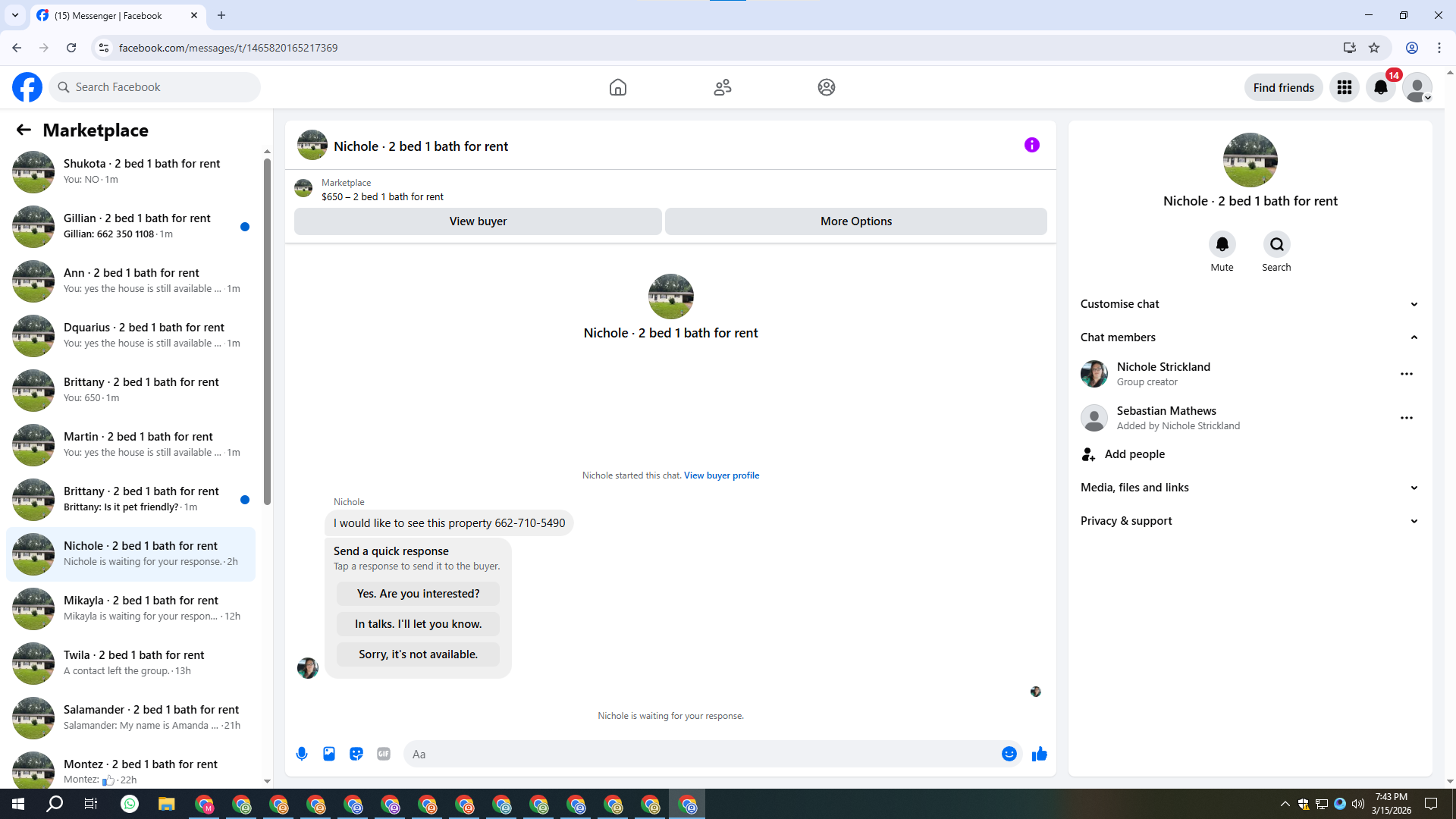Open the Salamander chat thread

click(x=130, y=717)
